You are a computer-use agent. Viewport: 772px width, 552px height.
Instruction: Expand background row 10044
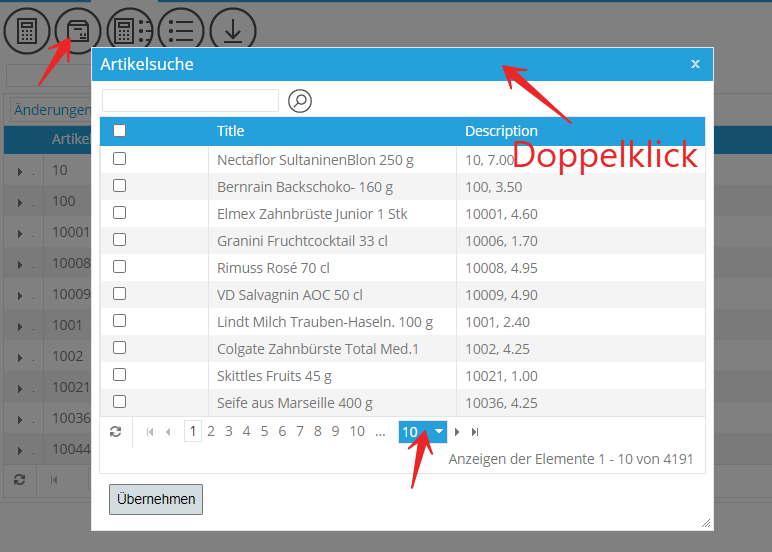coord(20,451)
